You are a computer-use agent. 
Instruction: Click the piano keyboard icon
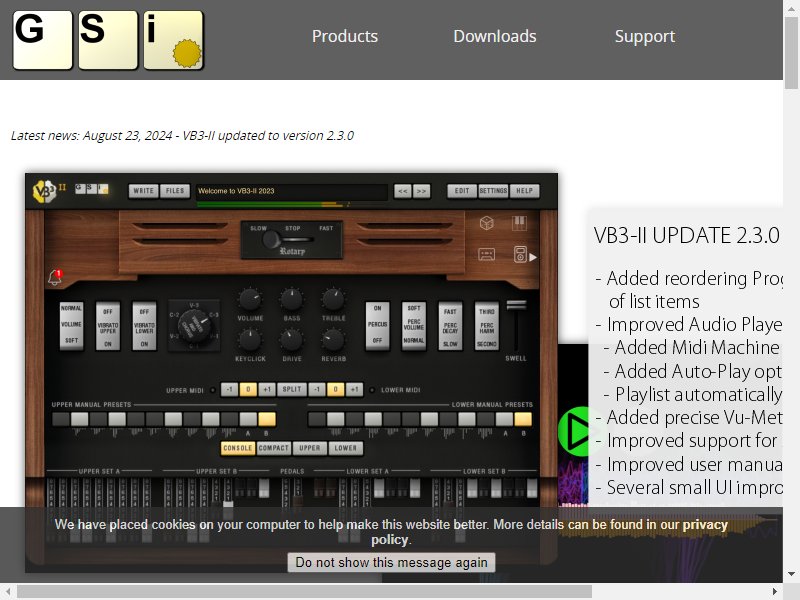pyautogui.click(x=519, y=223)
